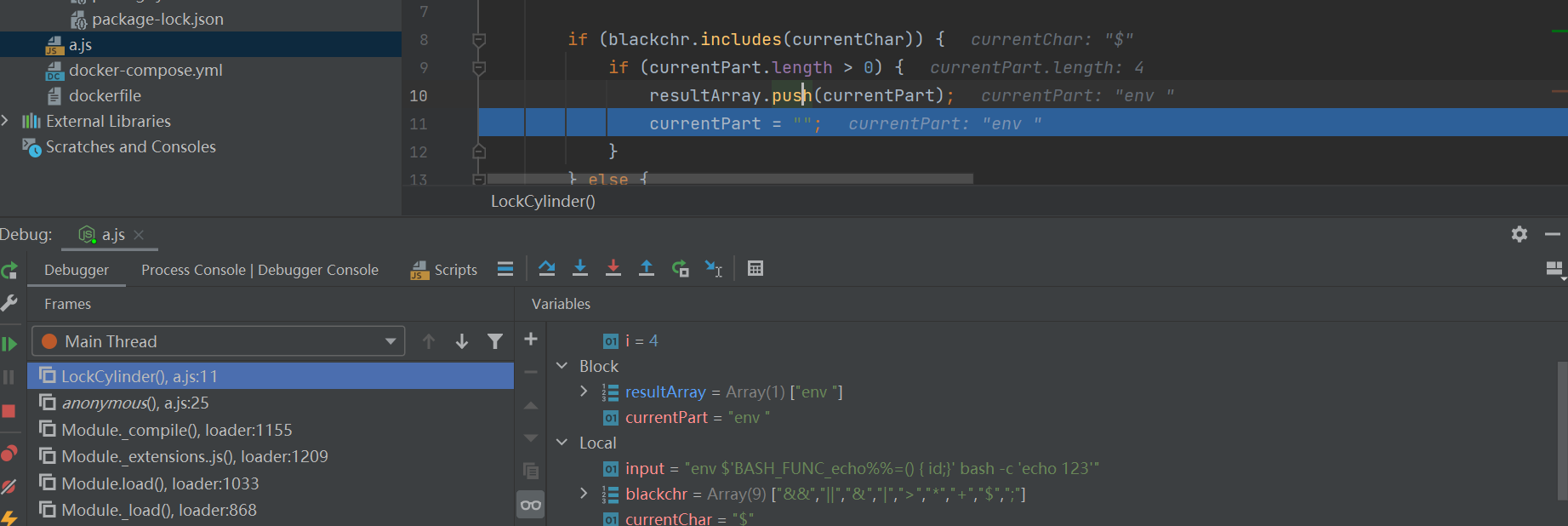Click the Resume Program green icon
Image resolution: width=1568 pixels, height=526 pixels.
click(9, 344)
